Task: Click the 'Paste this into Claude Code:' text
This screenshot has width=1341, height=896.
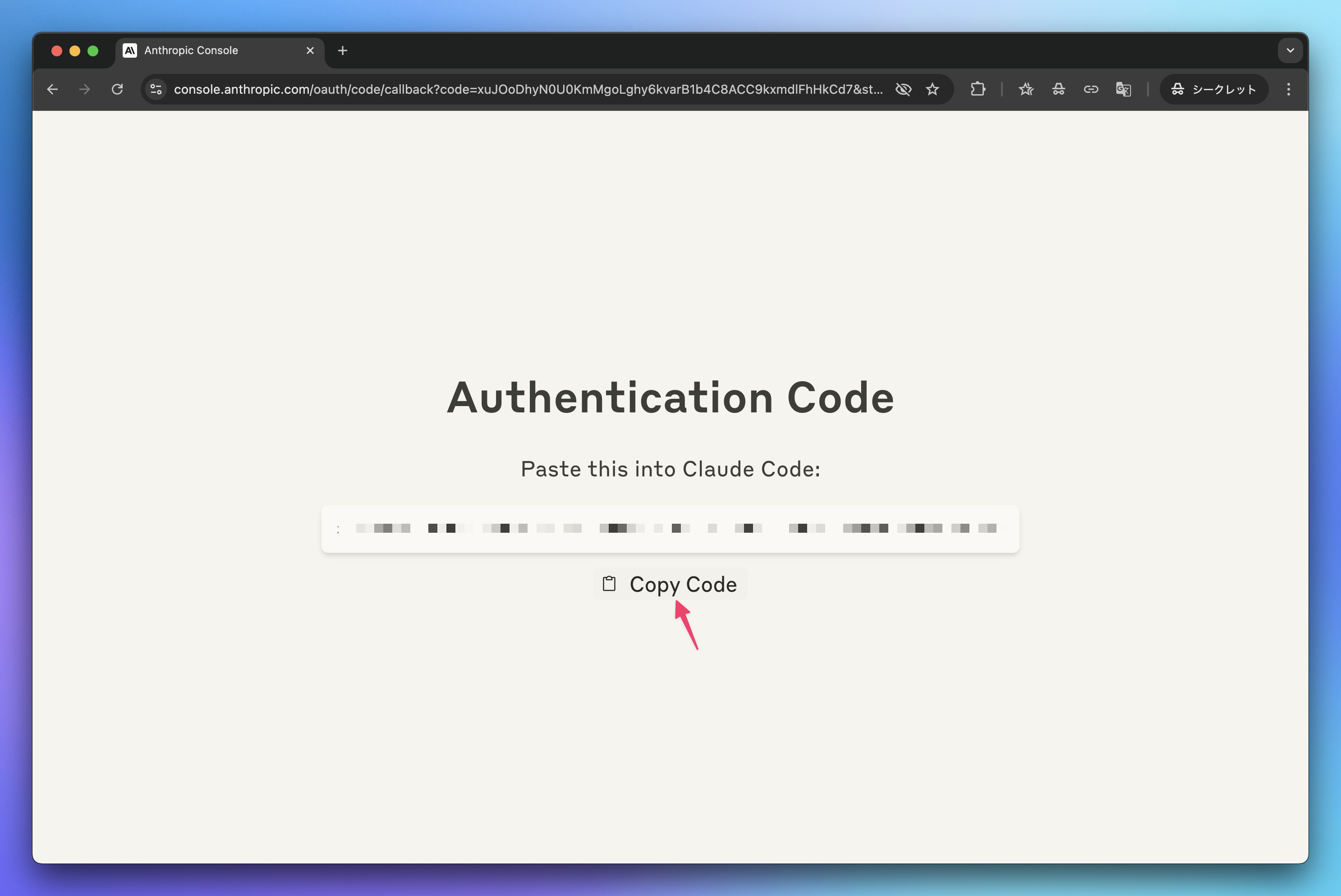Action: pyautogui.click(x=670, y=469)
